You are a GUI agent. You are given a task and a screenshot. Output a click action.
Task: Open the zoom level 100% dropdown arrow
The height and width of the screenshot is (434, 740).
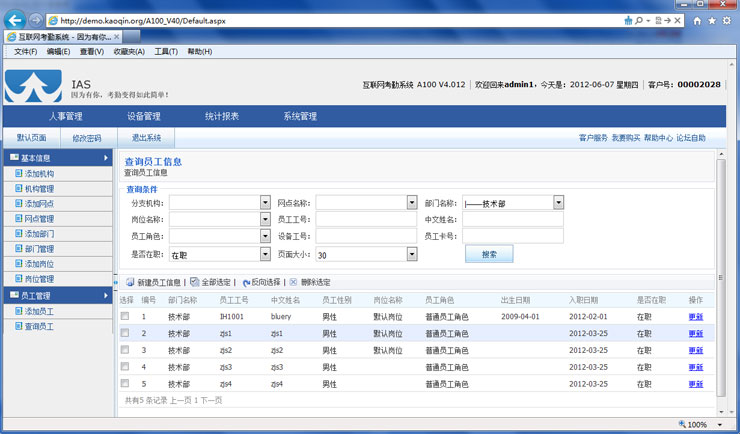[x=720, y=425]
